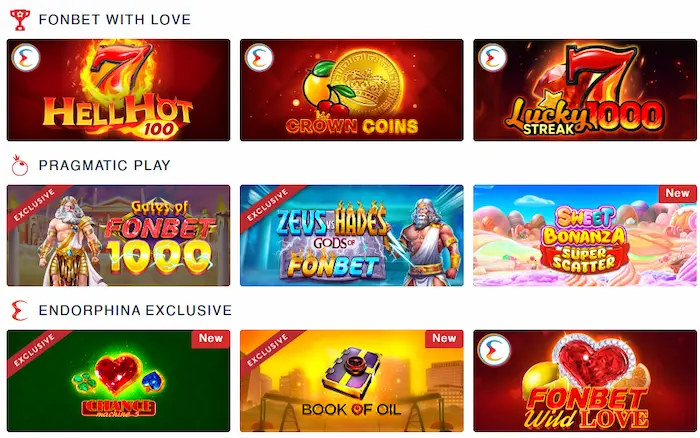Open the Fonbet With Love section heading
The width and height of the screenshot is (700, 438).
click(115, 20)
